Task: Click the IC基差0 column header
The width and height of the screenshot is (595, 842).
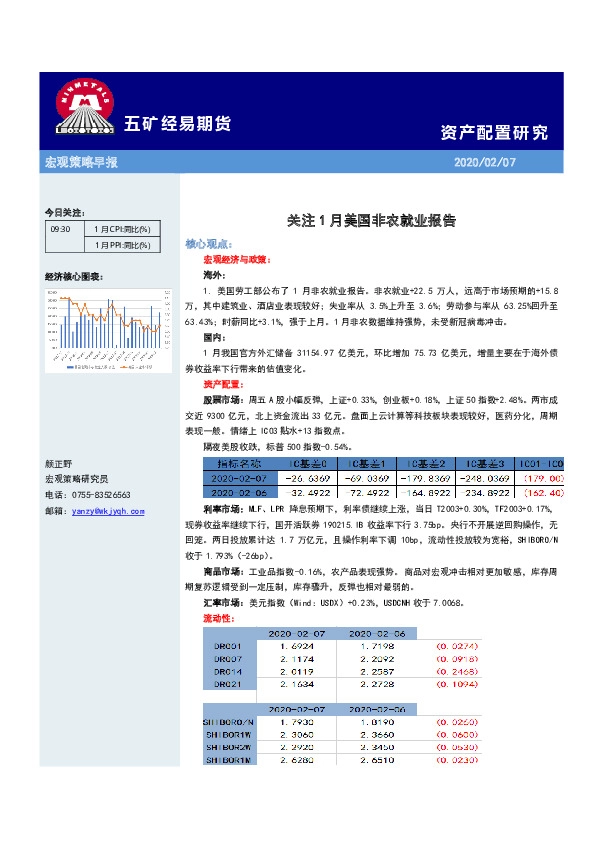Action: 308,463
